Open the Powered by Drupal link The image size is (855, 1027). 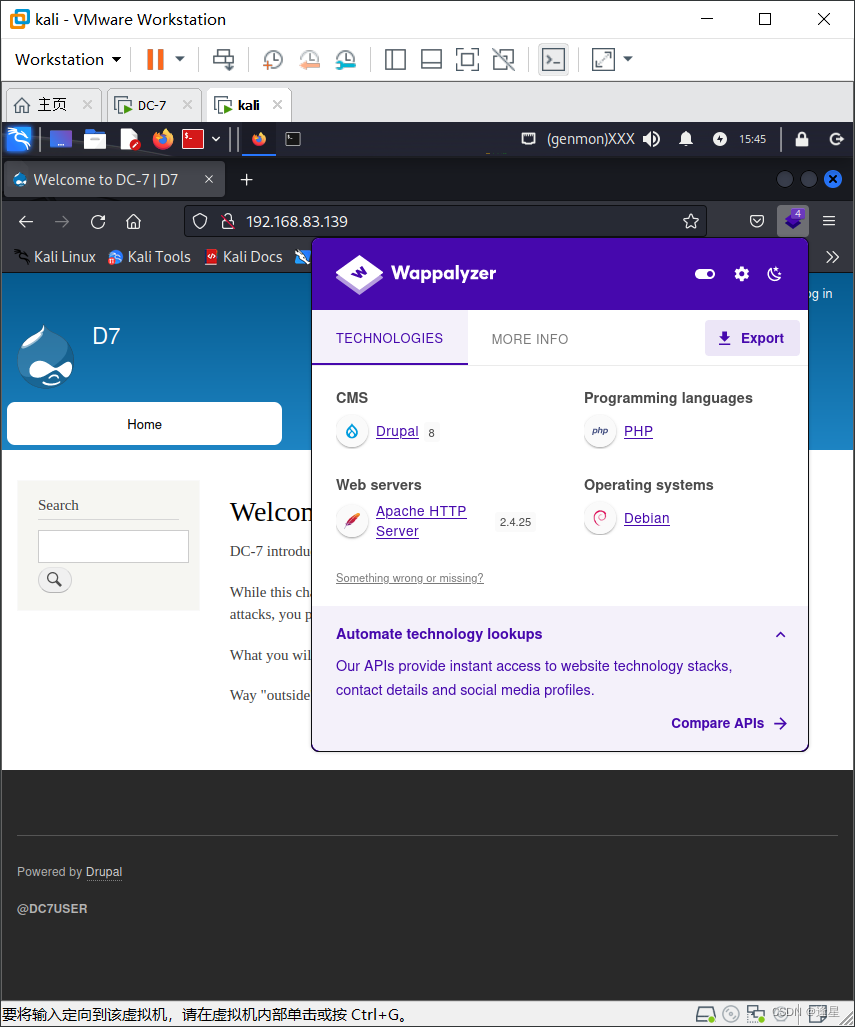pos(104,872)
